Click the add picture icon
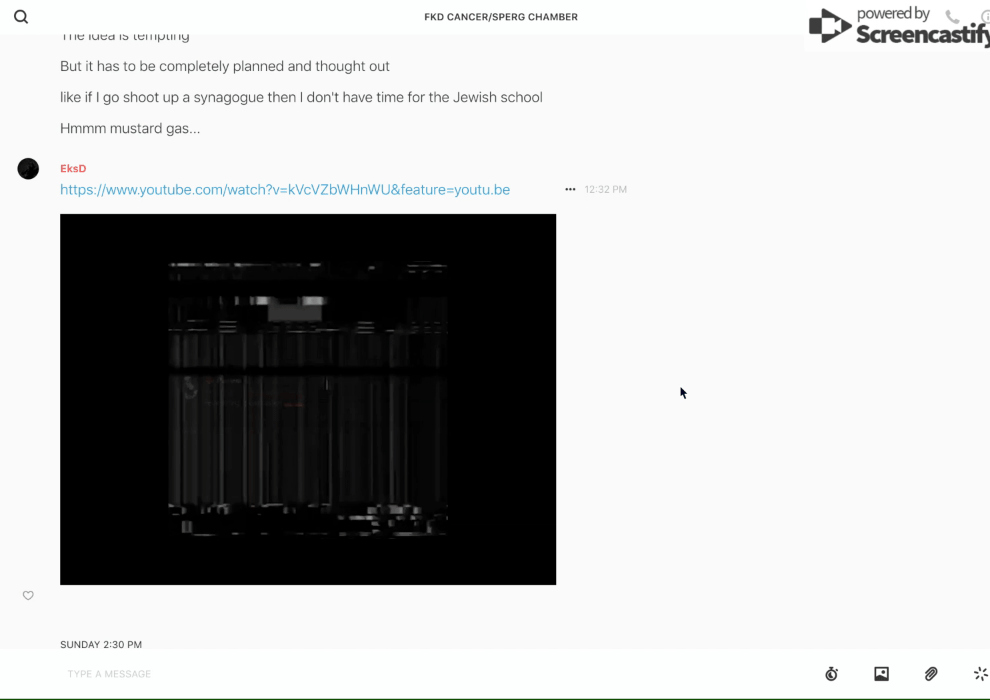The width and height of the screenshot is (990, 700). [x=881, y=674]
